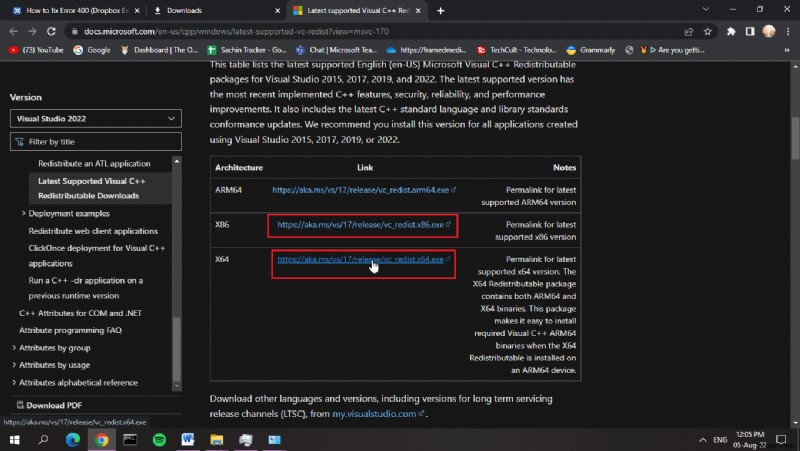Open the Are you getting bookmark
The width and height of the screenshot is (800, 451).
coord(672,50)
